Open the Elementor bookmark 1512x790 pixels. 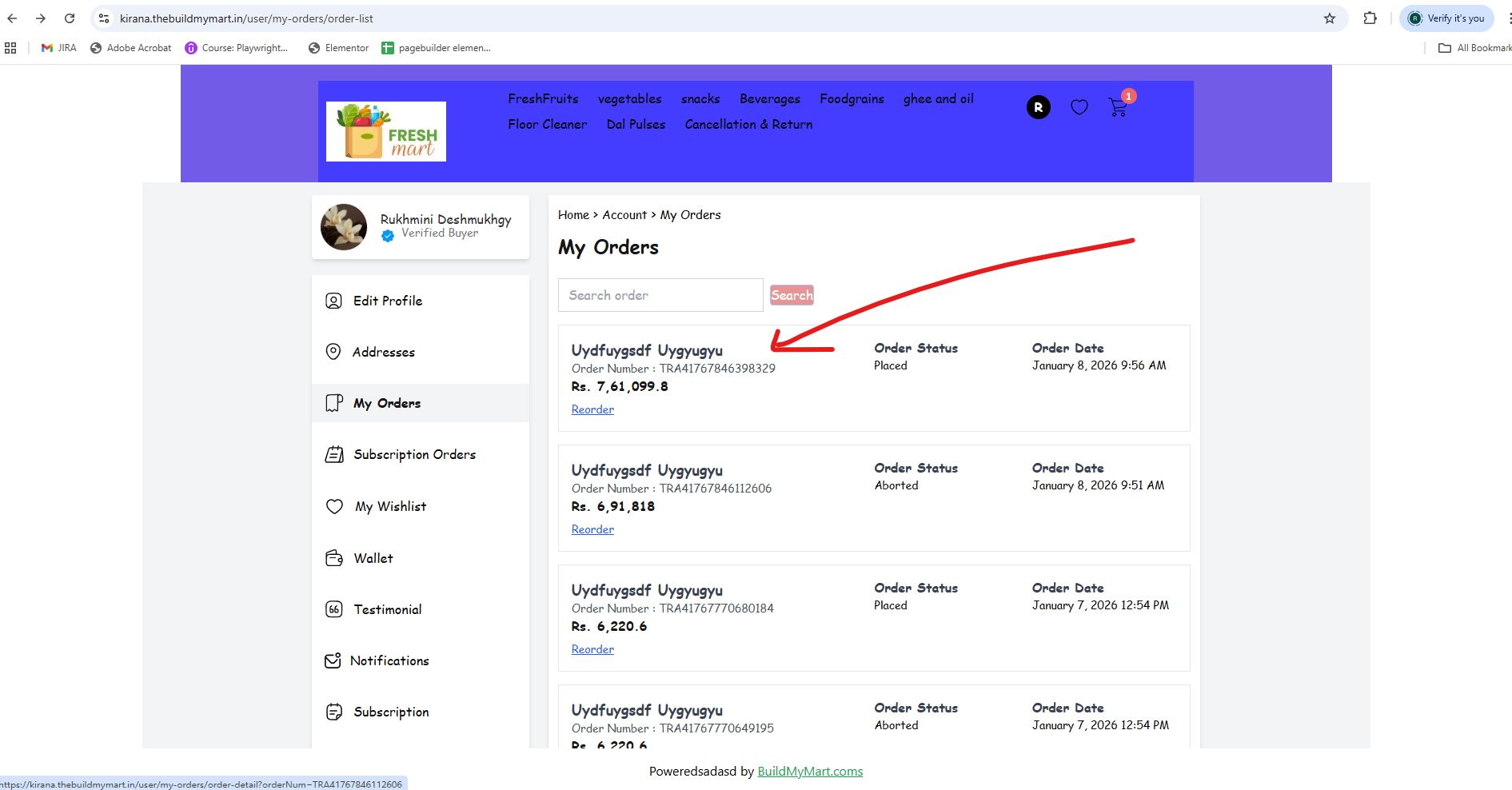tap(338, 48)
